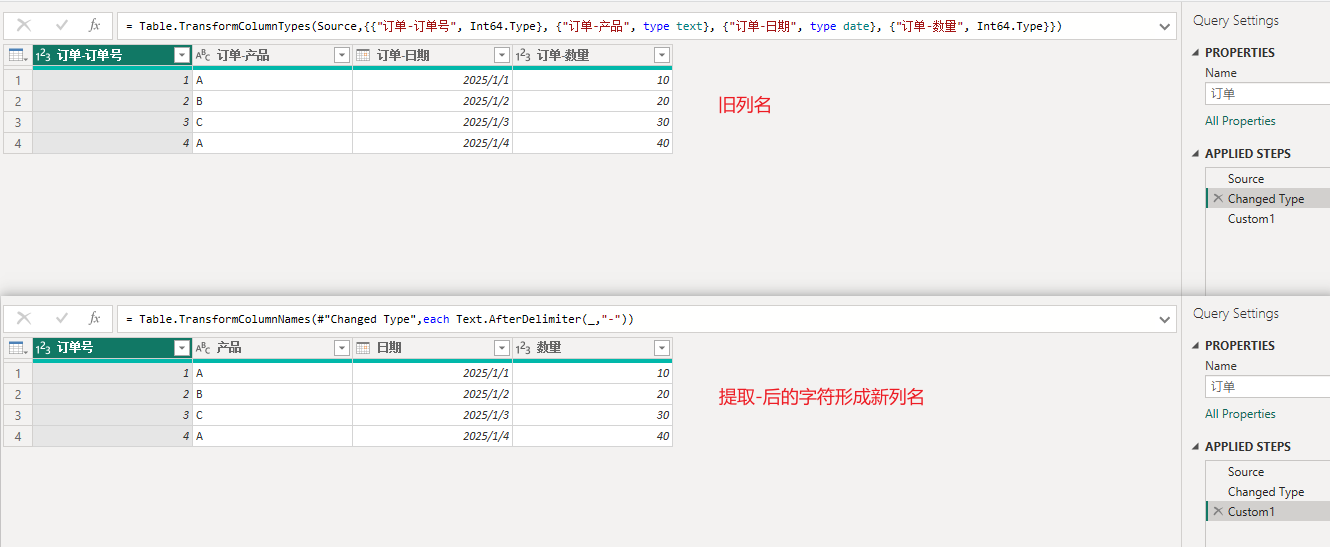Expand the TransformColumnNames formula bar with its chevron
The image size is (1330, 547).
point(1164,320)
